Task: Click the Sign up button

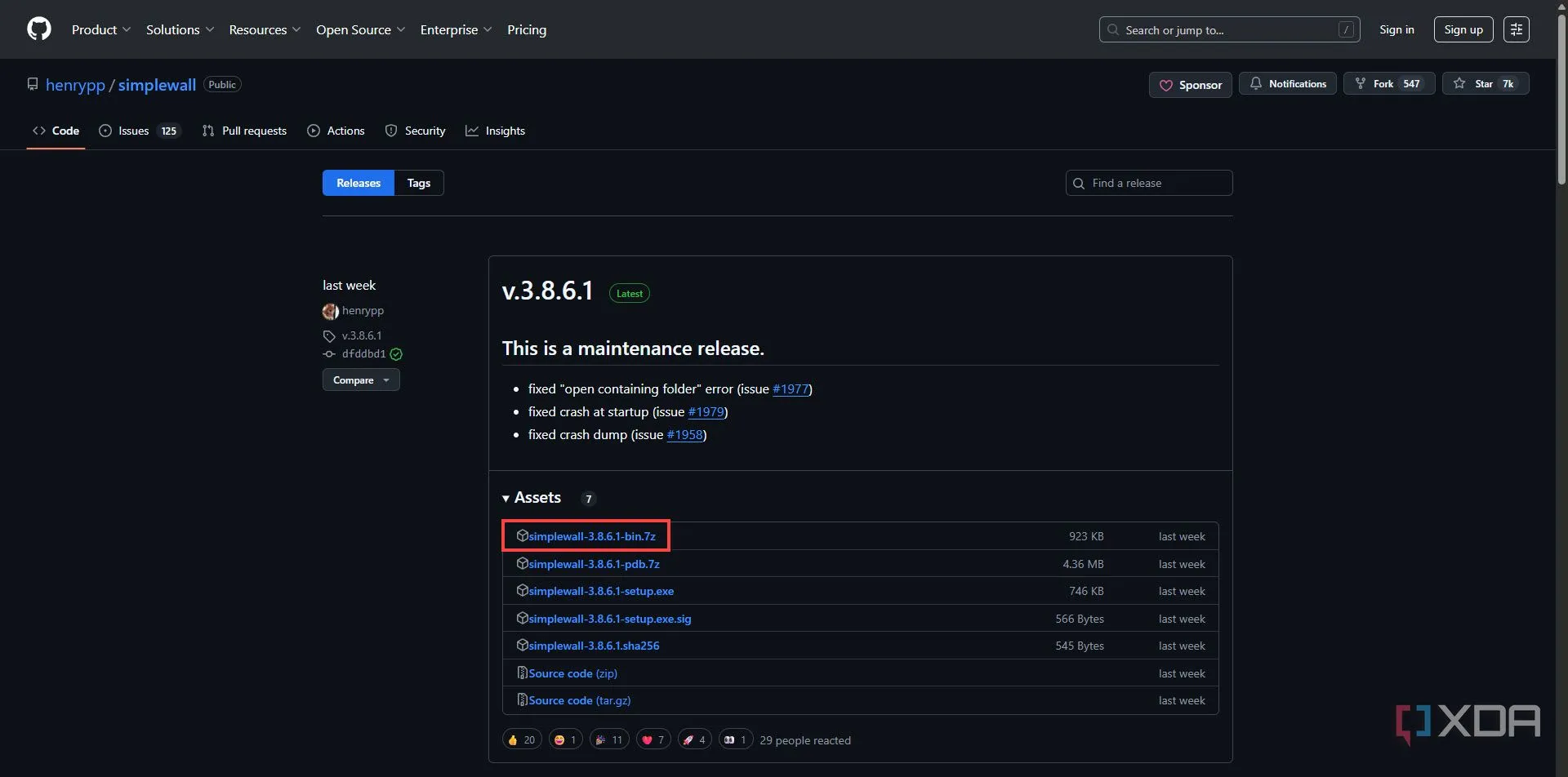Action: [x=1463, y=29]
